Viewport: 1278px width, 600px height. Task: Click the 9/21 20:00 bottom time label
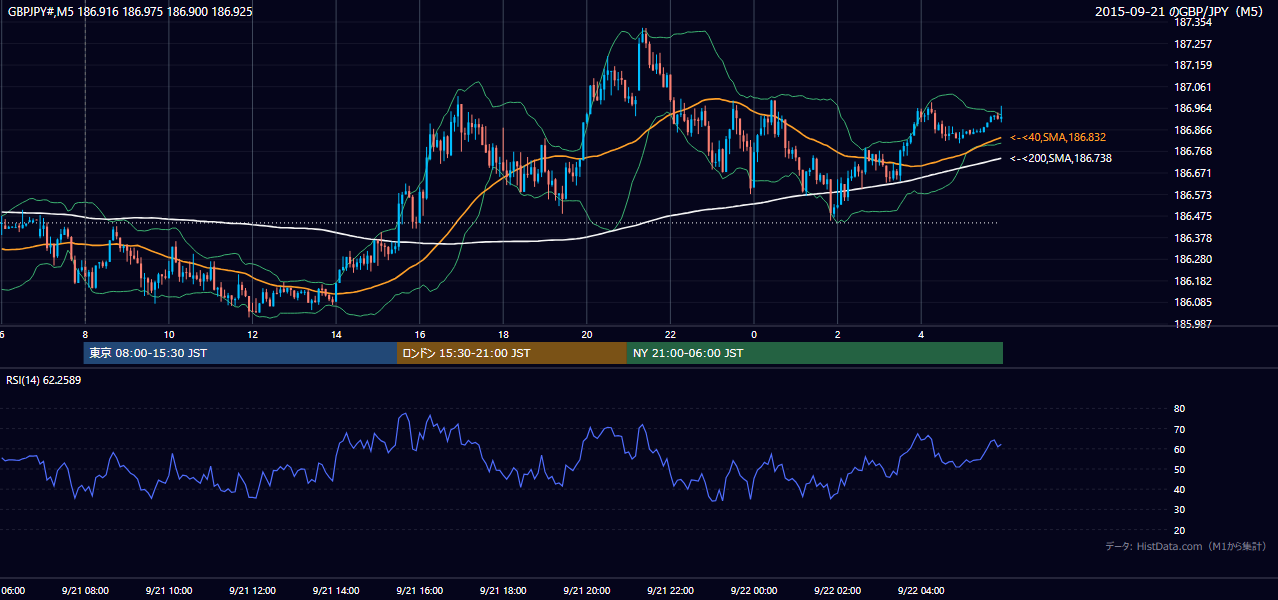(587, 591)
